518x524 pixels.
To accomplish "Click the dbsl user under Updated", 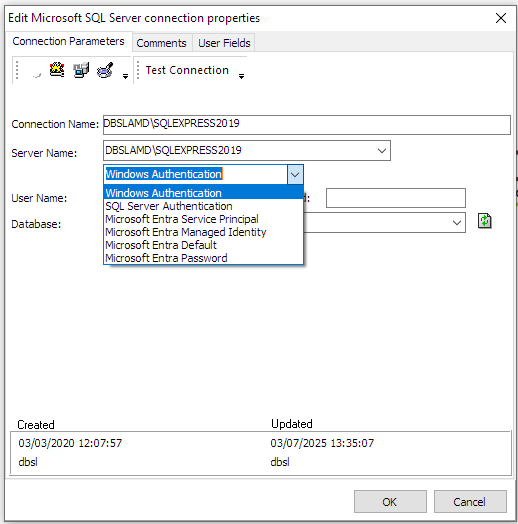I will click(280, 462).
